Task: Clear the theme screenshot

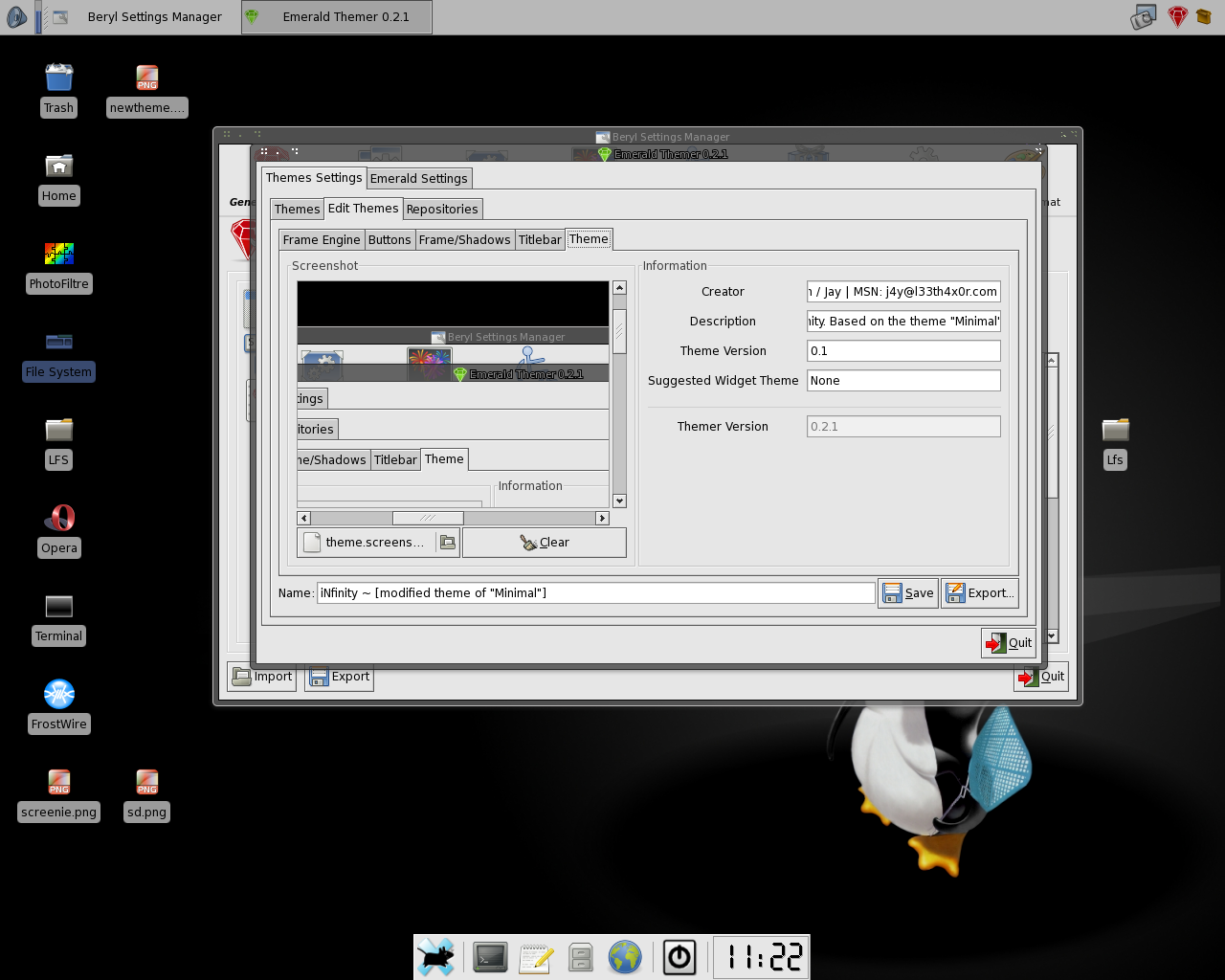Action: click(545, 543)
